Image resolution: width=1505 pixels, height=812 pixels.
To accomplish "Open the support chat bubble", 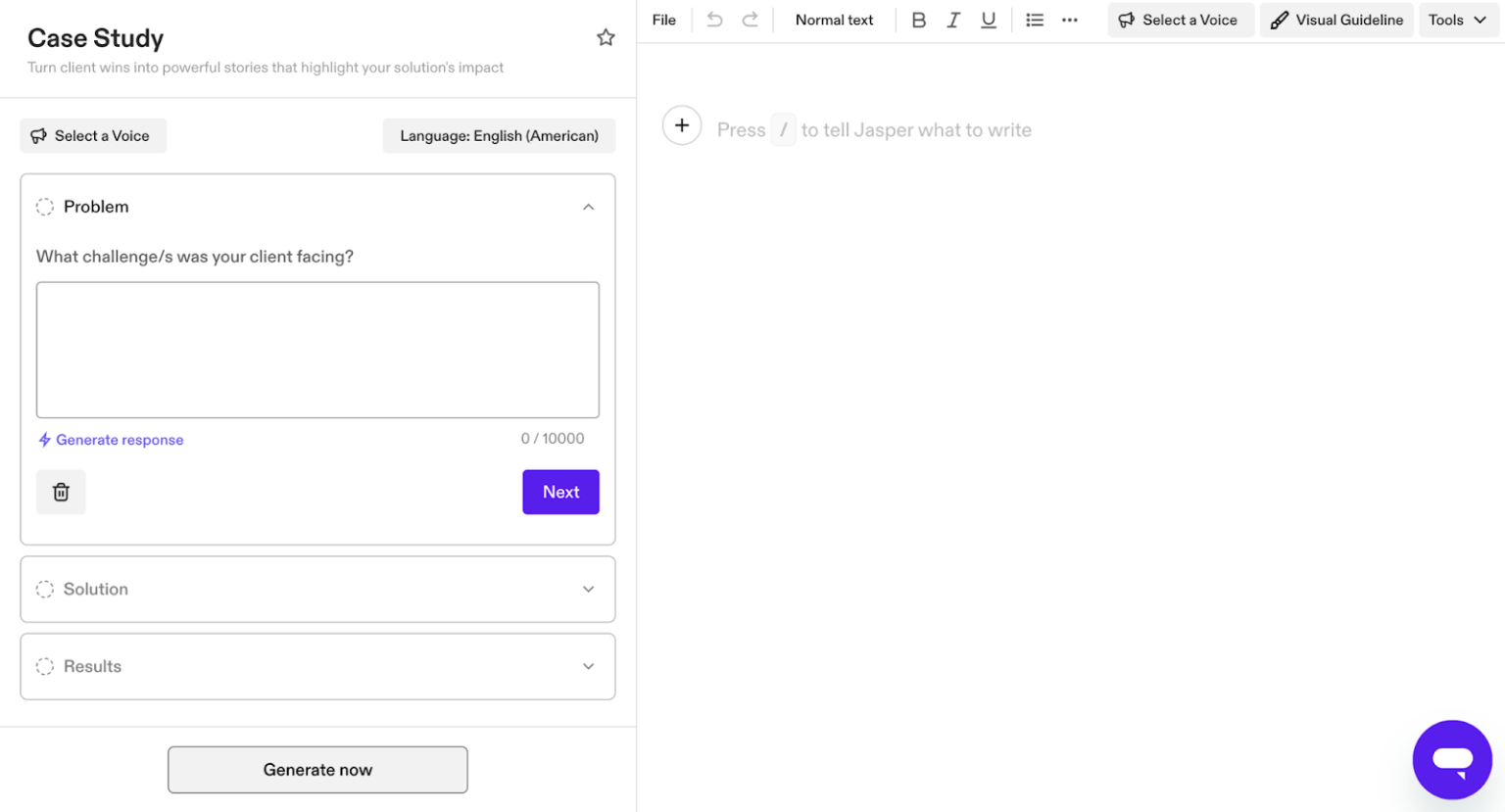I will pos(1453,760).
